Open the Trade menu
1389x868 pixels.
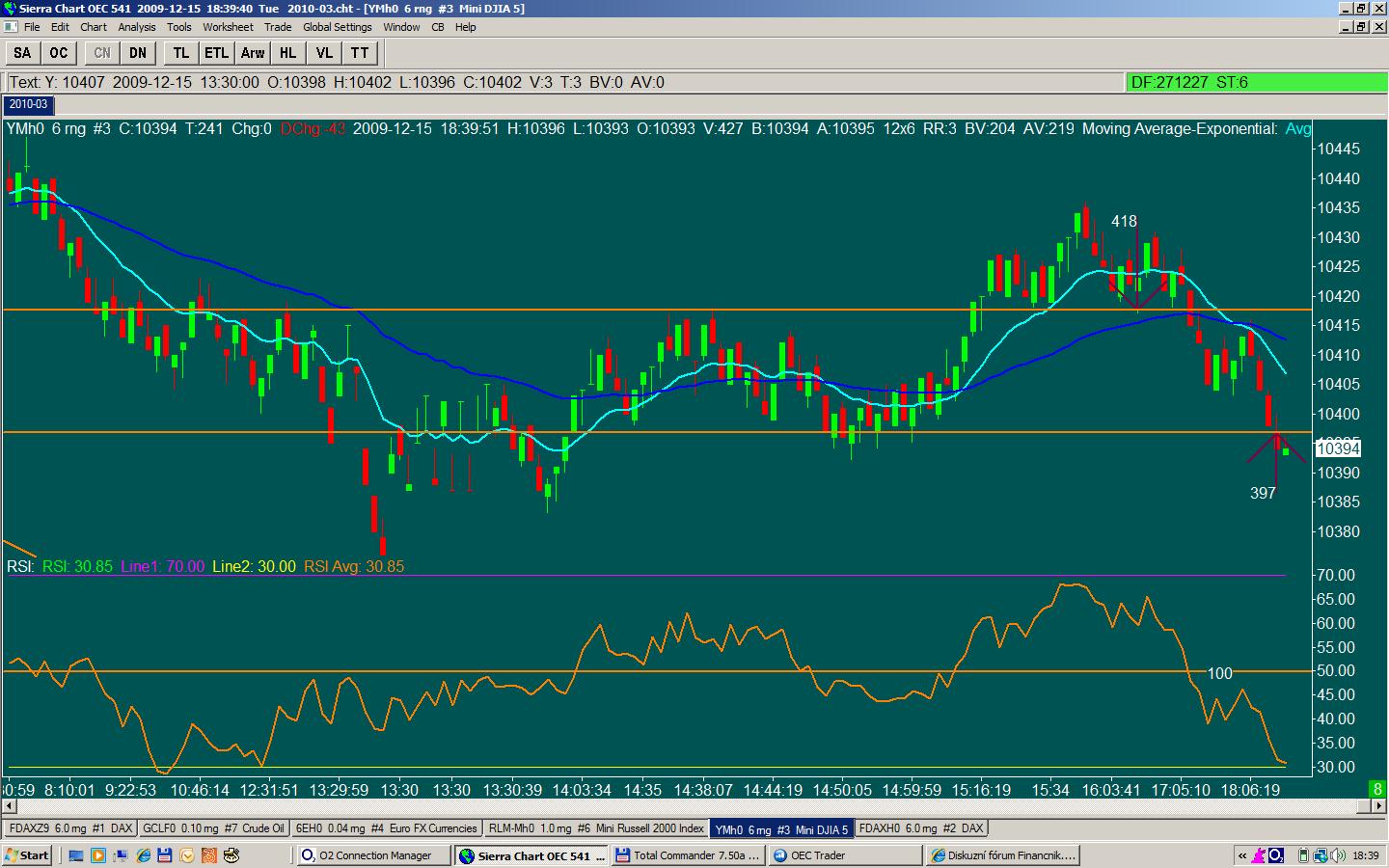coord(278,27)
